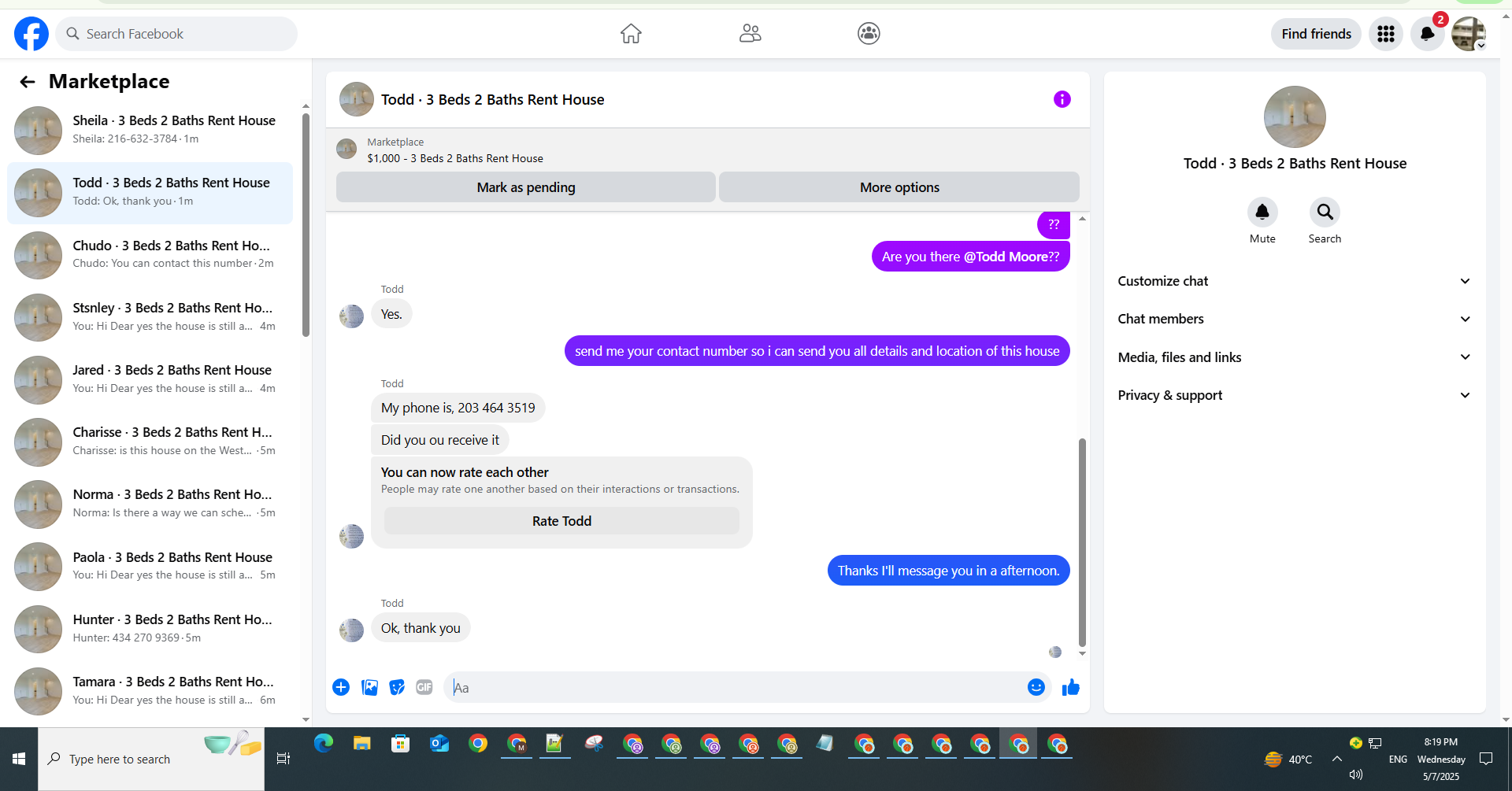
Task: Open the emoji picker
Action: click(x=1036, y=687)
